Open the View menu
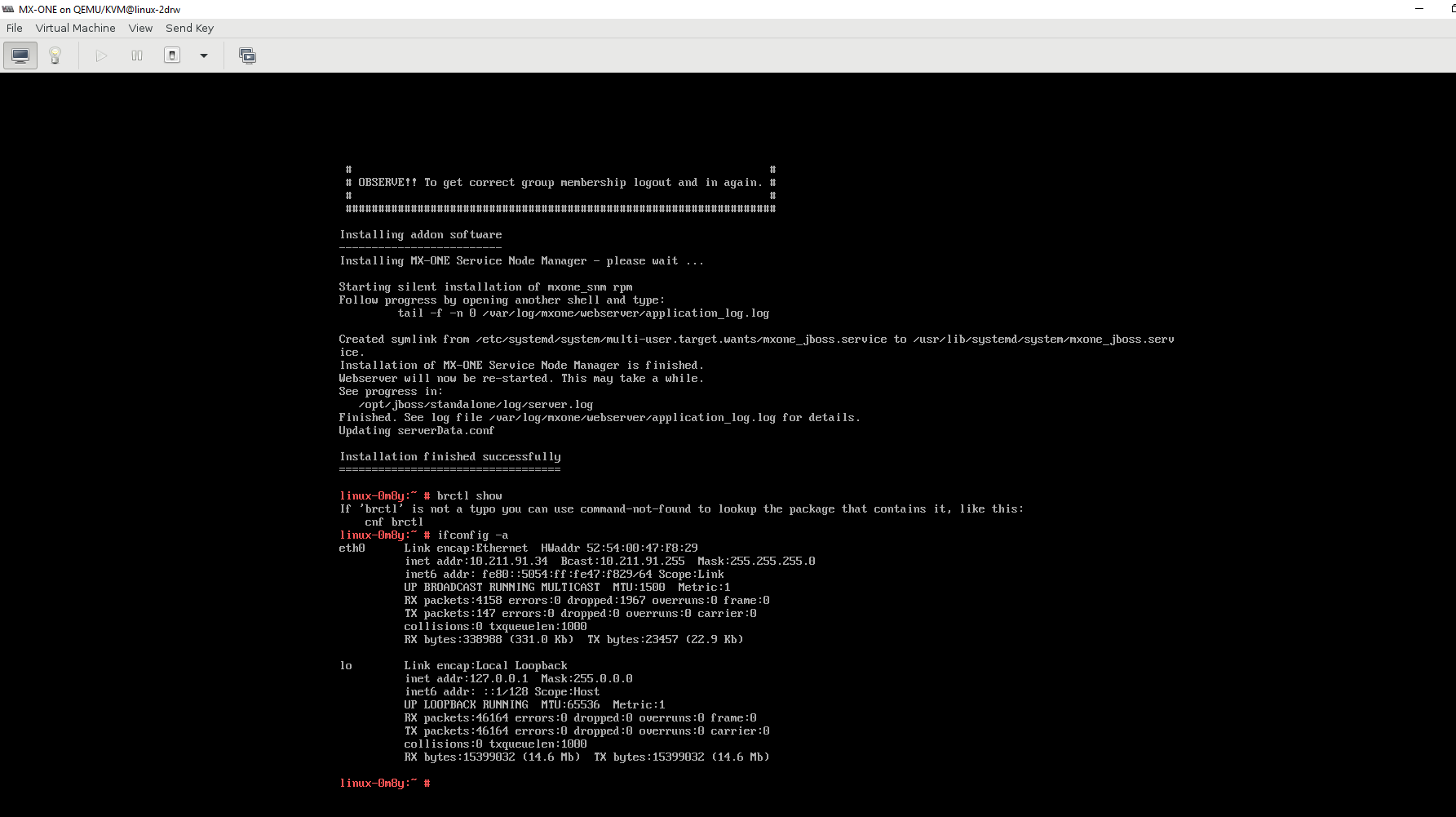This screenshot has width=1456, height=817. (x=140, y=28)
